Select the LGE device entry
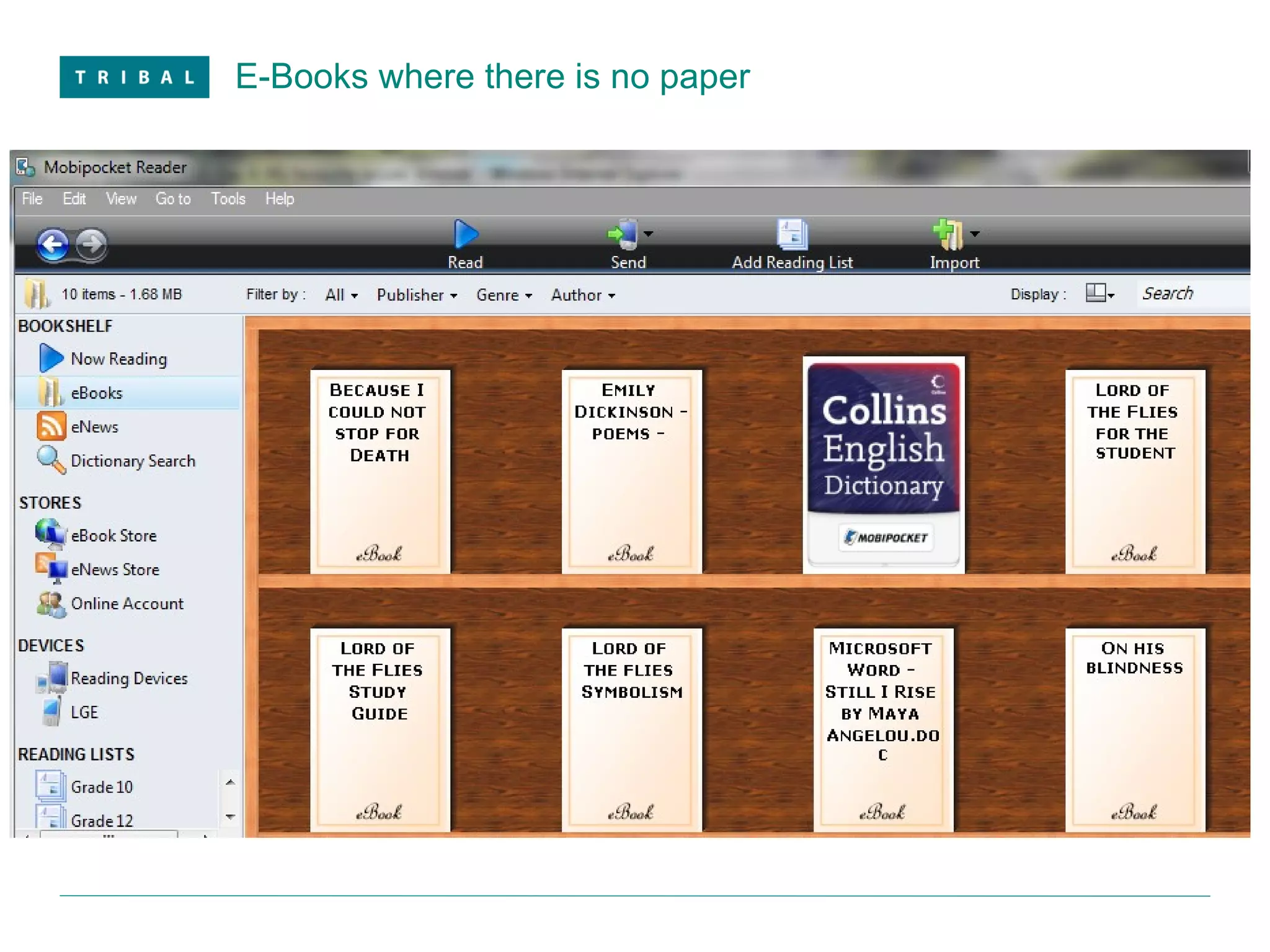 (85, 712)
